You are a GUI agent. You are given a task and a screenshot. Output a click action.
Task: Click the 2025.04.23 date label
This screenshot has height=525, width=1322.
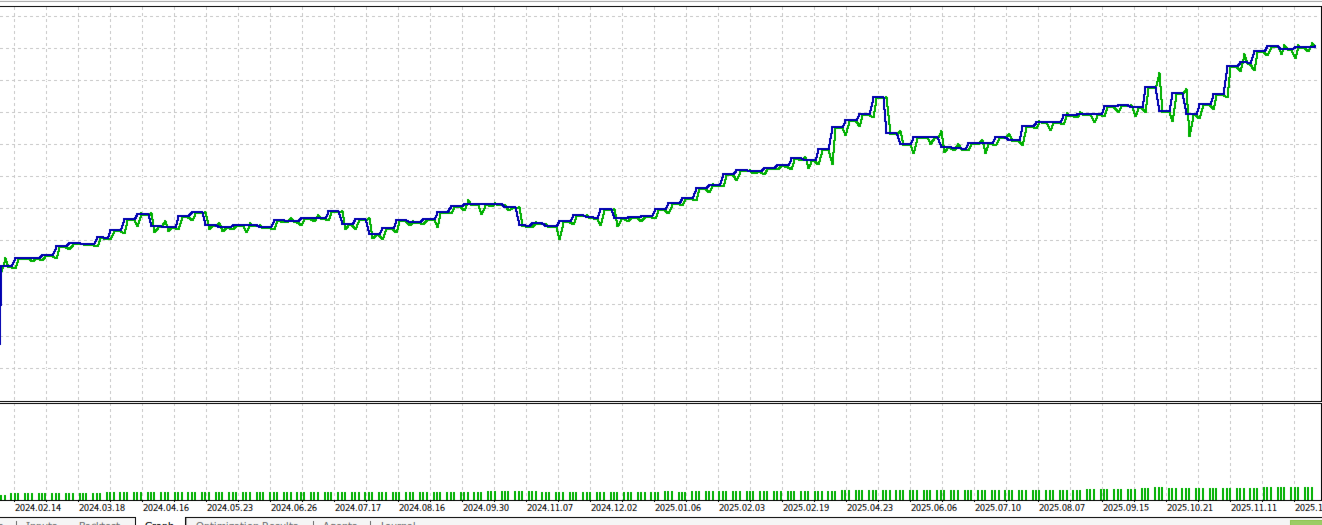point(870,508)
